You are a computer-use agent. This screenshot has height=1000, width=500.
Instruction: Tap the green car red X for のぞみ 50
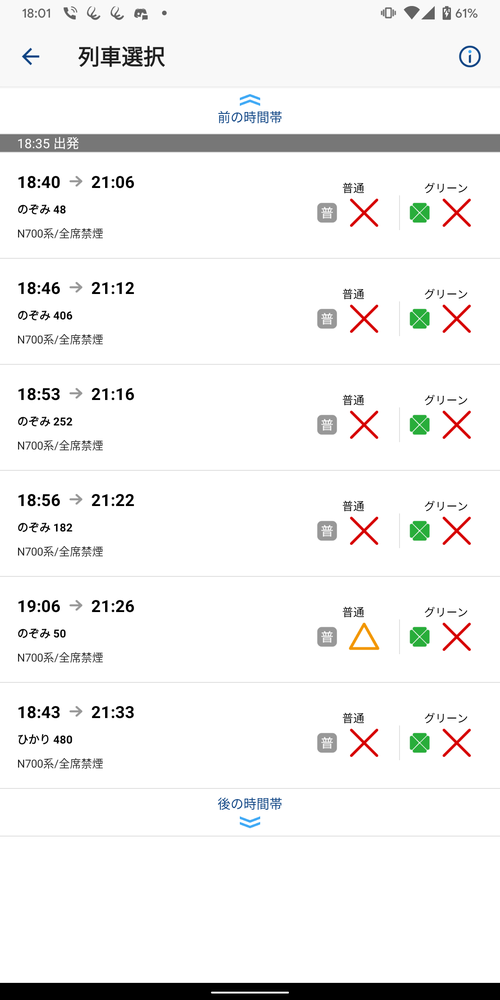coord(457,636)
